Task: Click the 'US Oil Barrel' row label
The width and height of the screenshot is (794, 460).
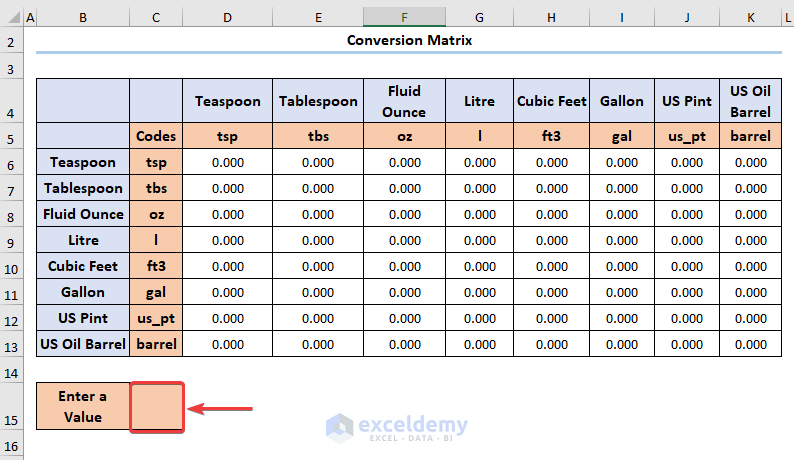Action: pos(83,344)
